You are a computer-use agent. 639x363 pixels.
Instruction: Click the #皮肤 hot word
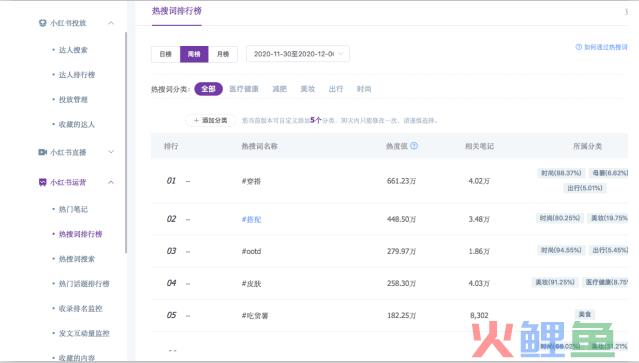[x=251, y=283]
